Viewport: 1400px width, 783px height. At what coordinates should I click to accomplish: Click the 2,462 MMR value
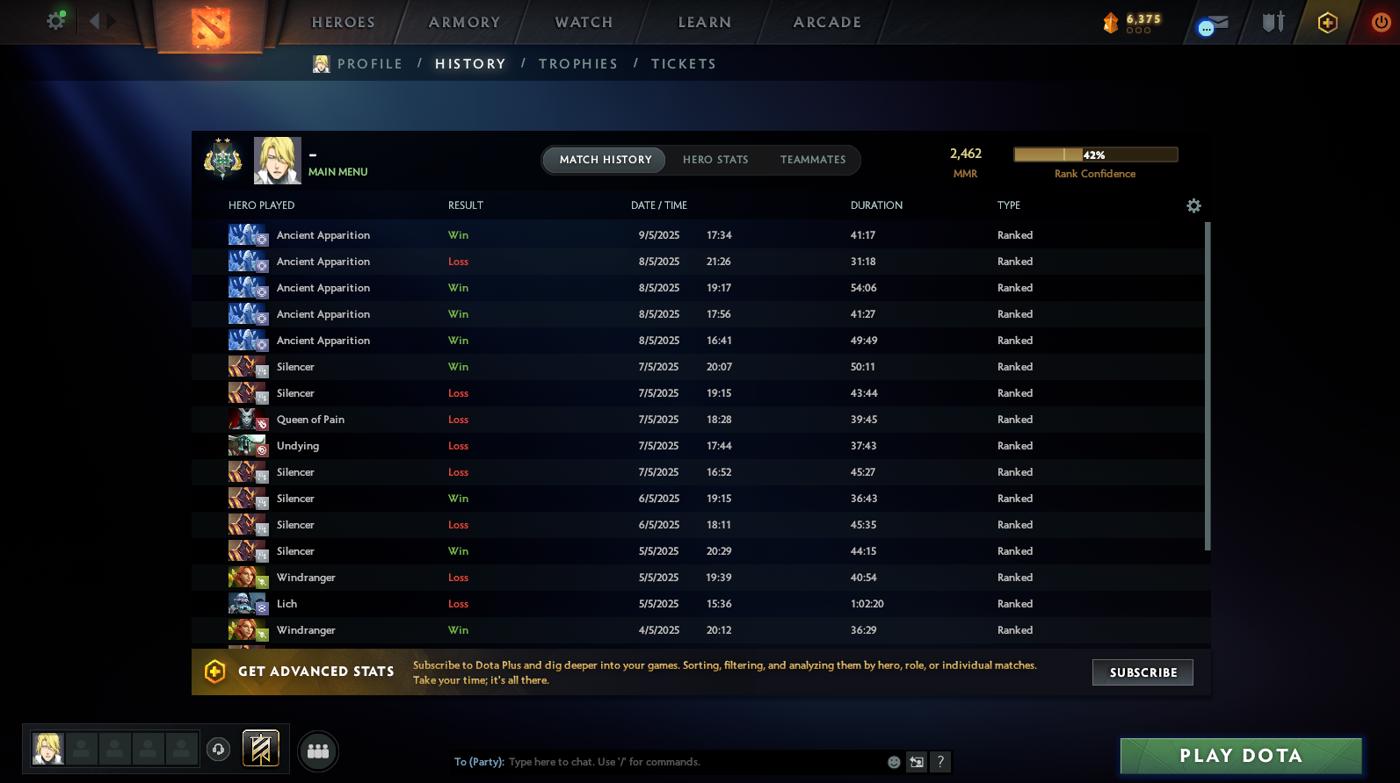[x=966, y=154]
